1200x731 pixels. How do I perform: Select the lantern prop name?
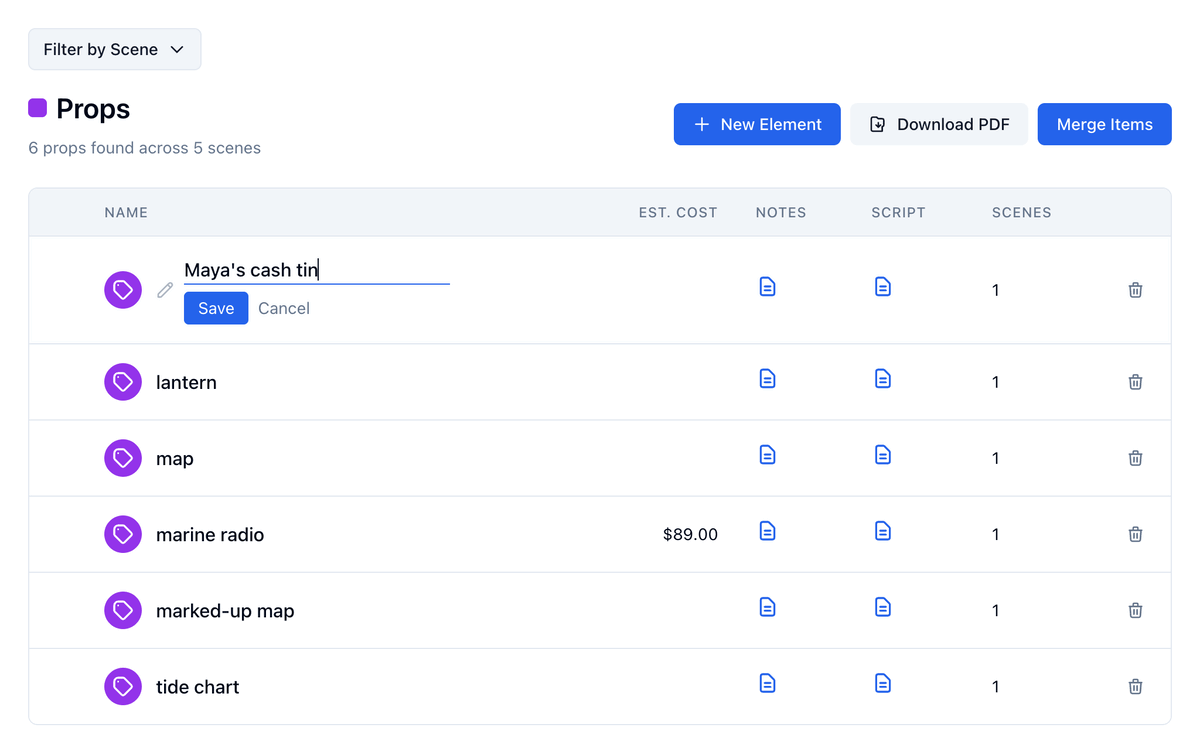coord(186,382)
